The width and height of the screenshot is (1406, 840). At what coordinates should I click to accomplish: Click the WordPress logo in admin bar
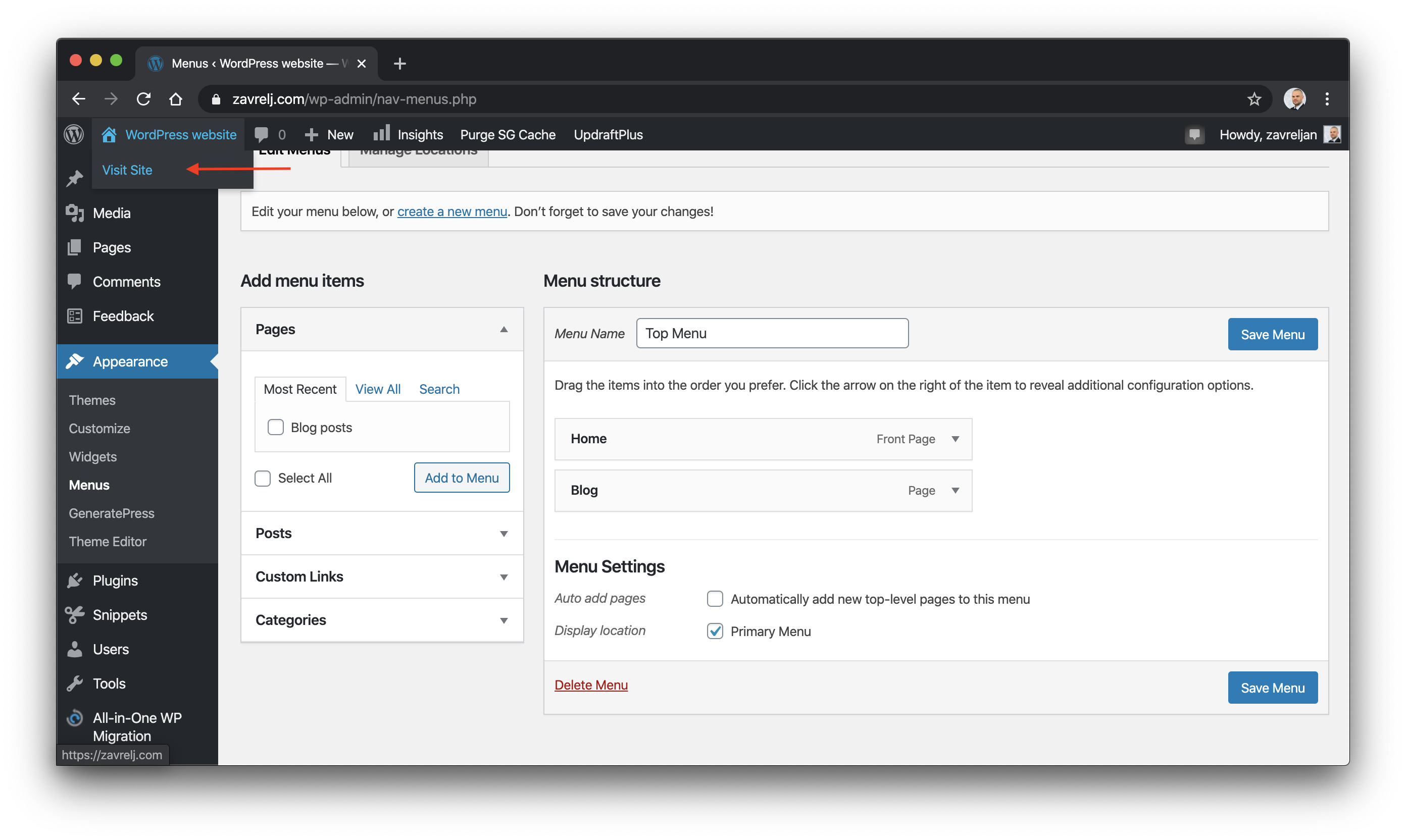coord(74,134)
